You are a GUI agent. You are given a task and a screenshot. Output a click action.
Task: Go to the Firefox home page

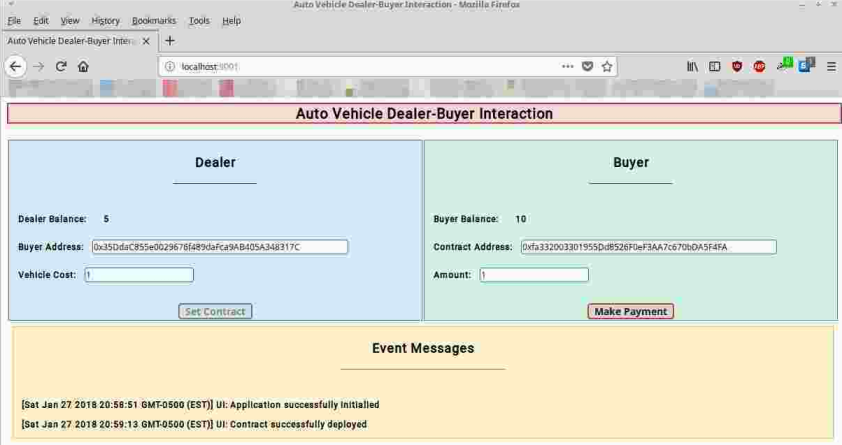pos(83,67)
